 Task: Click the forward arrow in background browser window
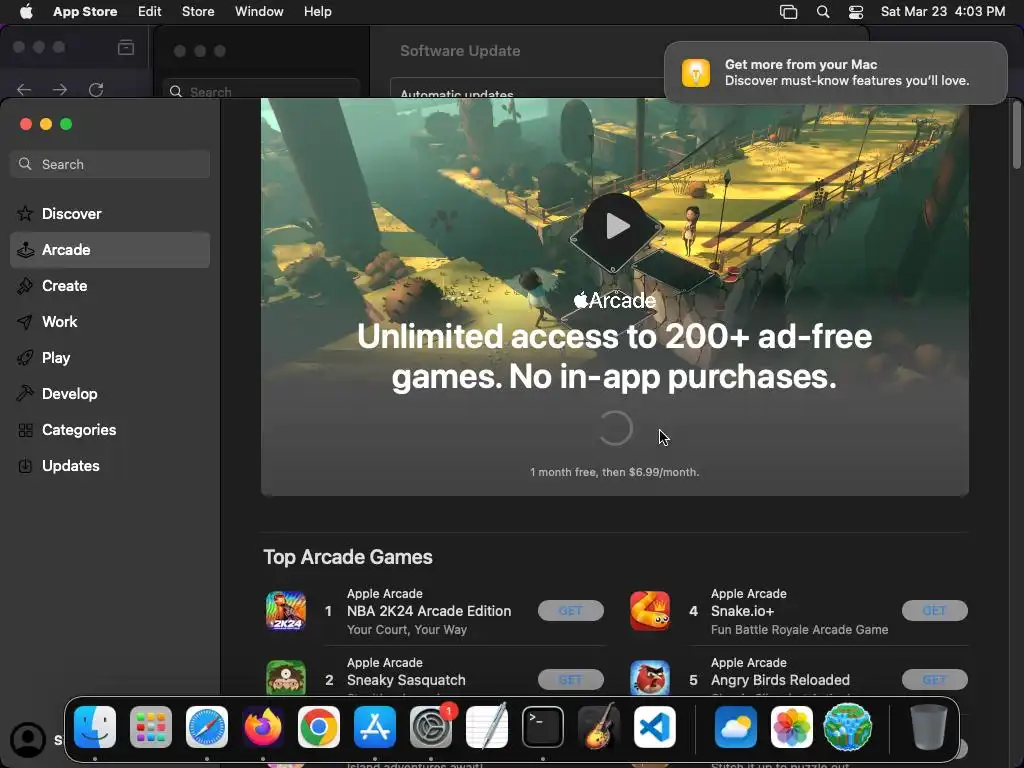[60, 89]
